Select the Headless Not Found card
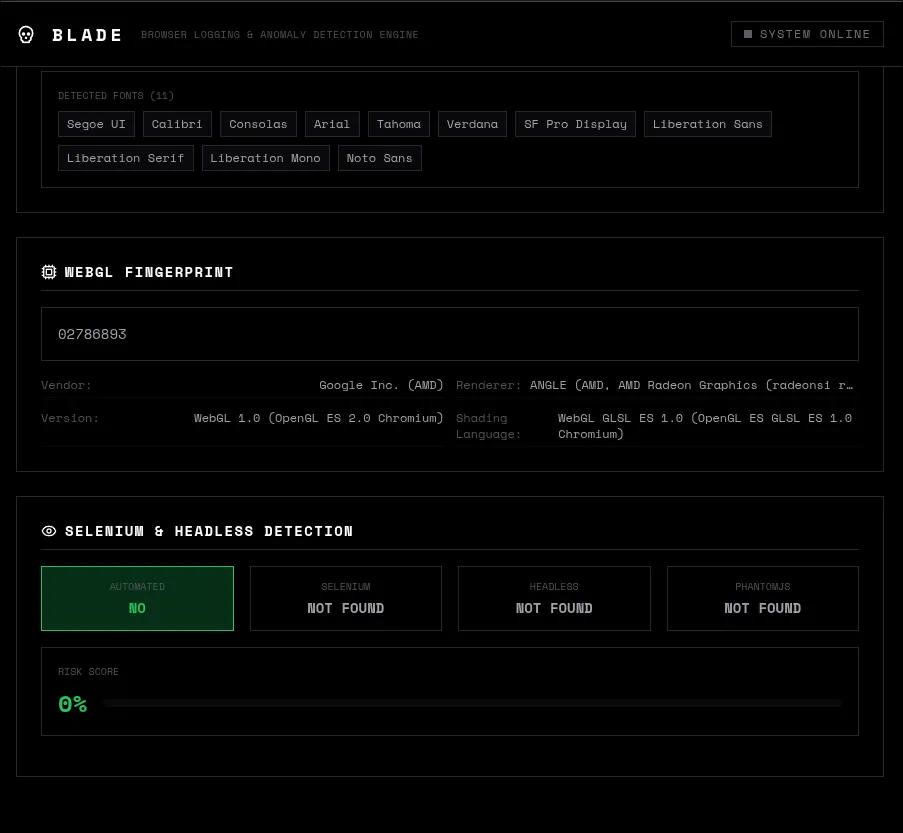Image resolution: width=903 pixels, height=833 pixels. click(x=554, y=598)
